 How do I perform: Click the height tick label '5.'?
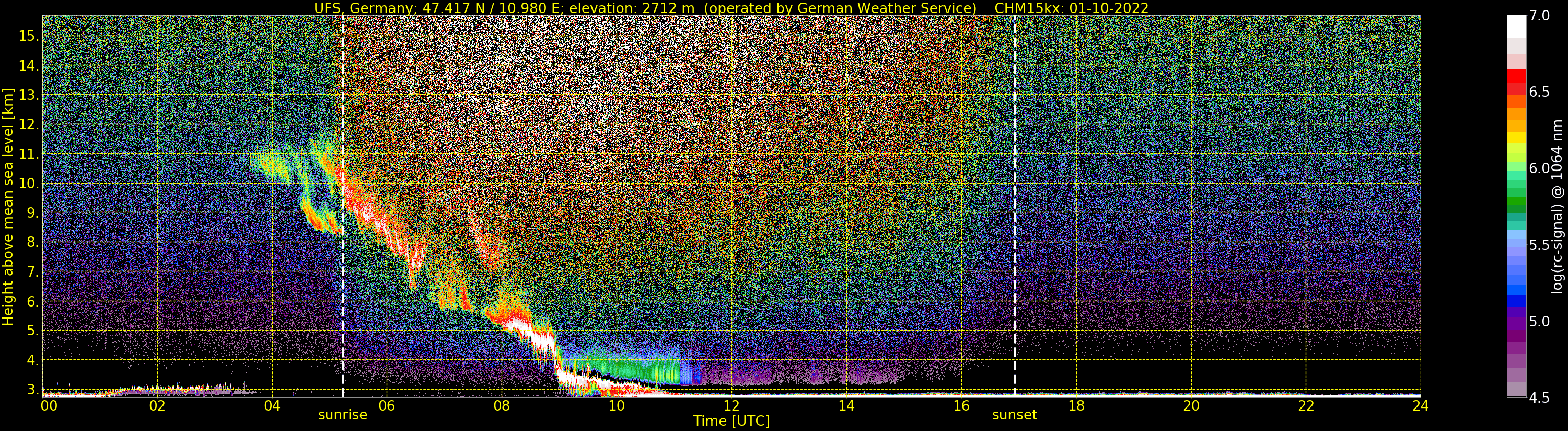pos(32,331)
